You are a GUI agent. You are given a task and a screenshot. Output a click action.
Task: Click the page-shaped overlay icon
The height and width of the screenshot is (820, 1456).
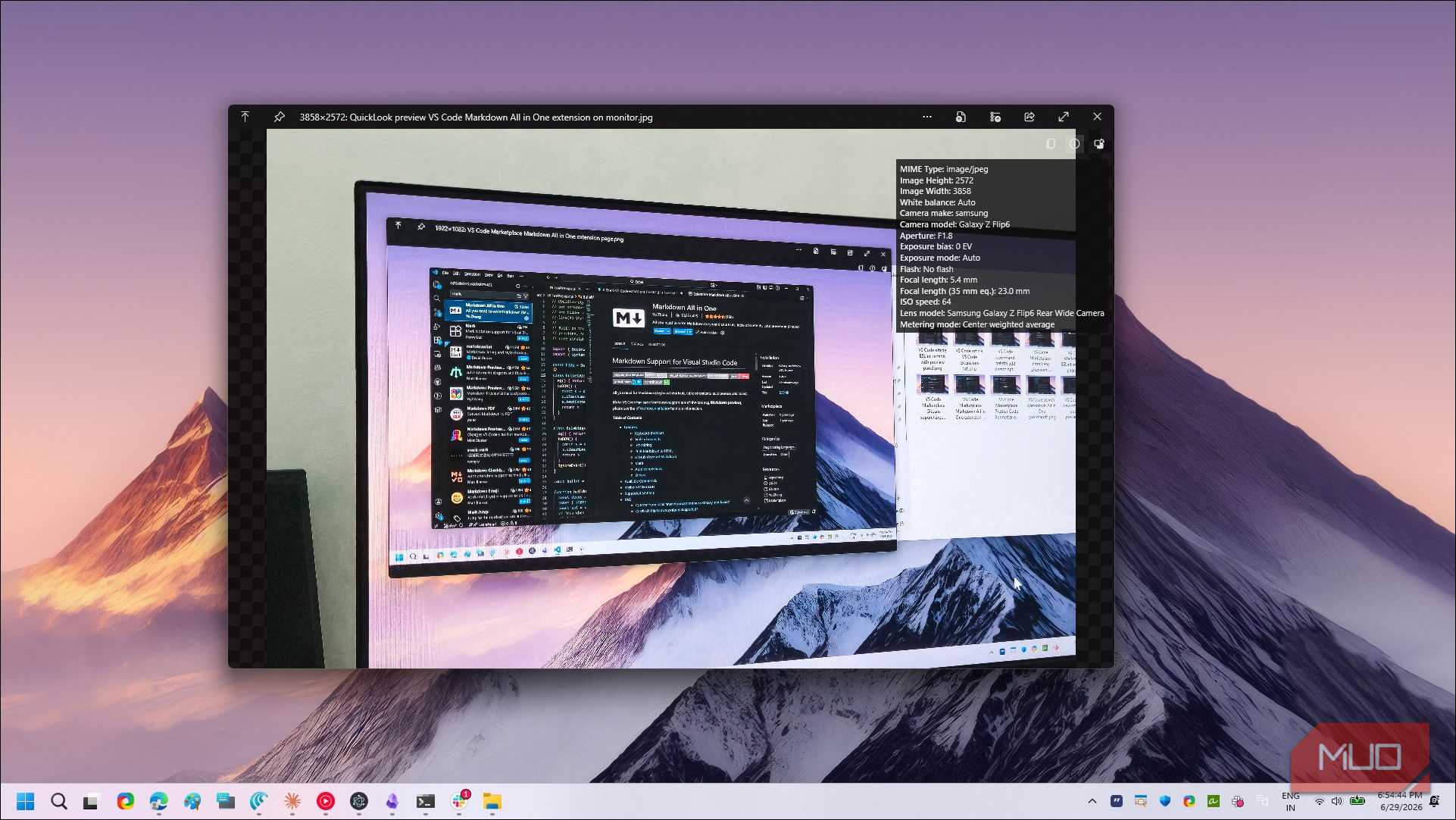(1051, 144)
